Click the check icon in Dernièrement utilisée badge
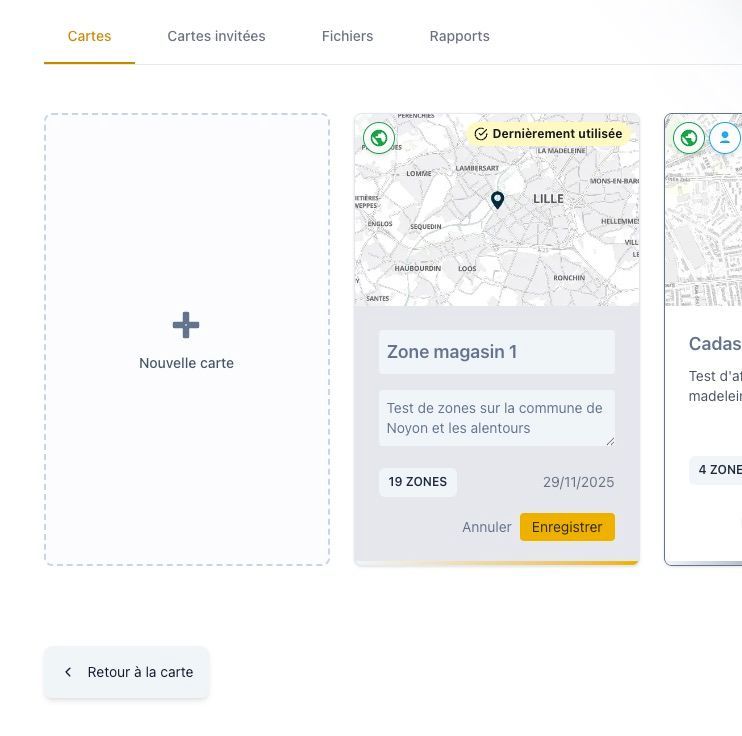Image resolution: width=742 pixels, height=736 pixels. [x=481, y=134]
